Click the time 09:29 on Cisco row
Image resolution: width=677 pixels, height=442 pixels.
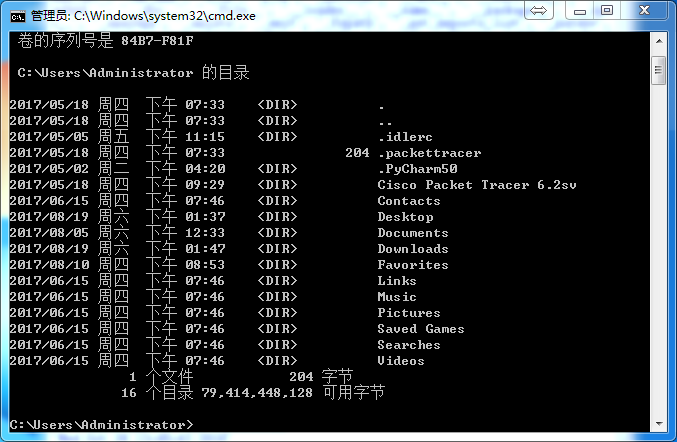coord(205,185)
